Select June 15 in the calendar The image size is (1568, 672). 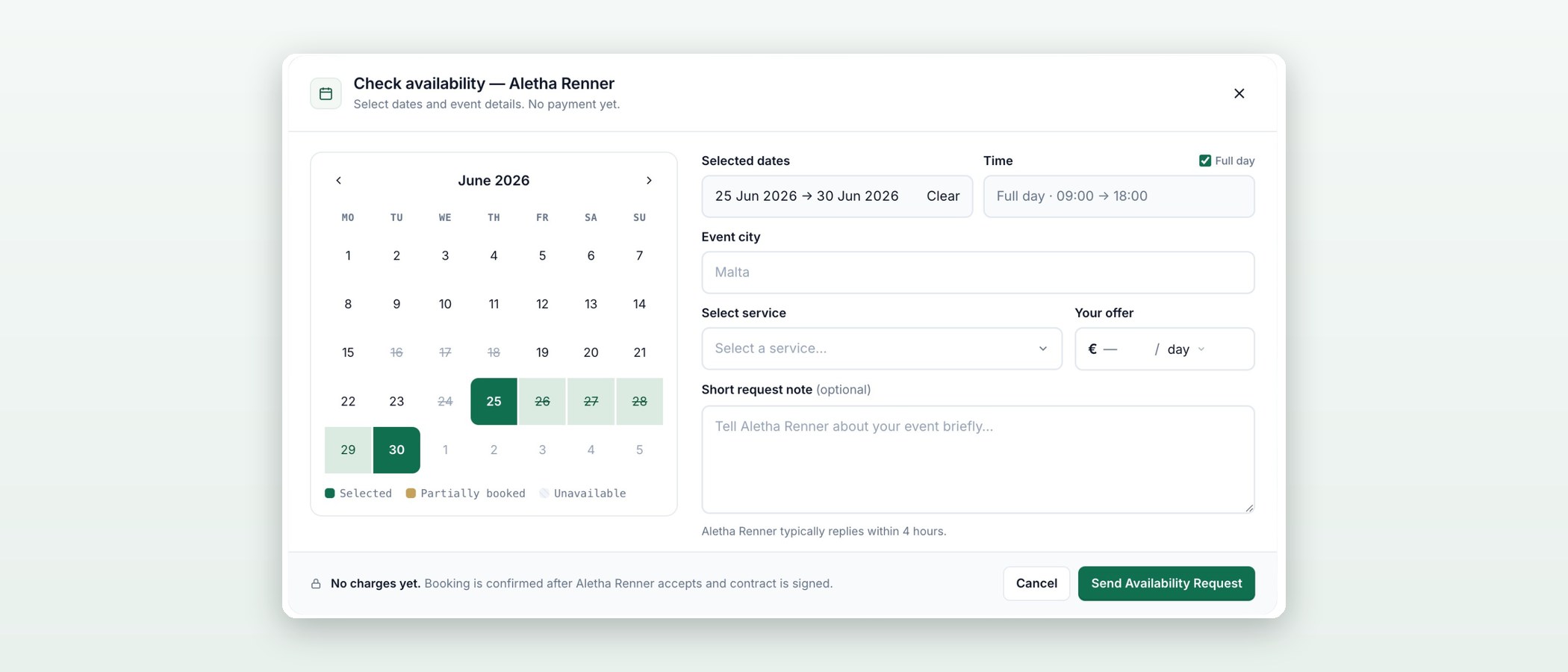[348, 352]
